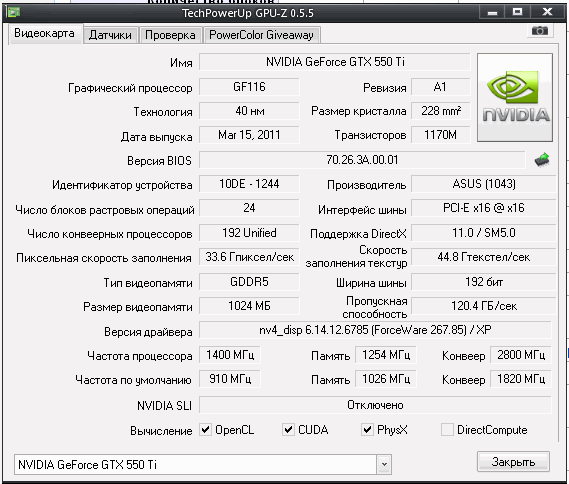Screen dimensions: 569x484
Task: Maximize the GPU-Z window
Action: [517, 12]
